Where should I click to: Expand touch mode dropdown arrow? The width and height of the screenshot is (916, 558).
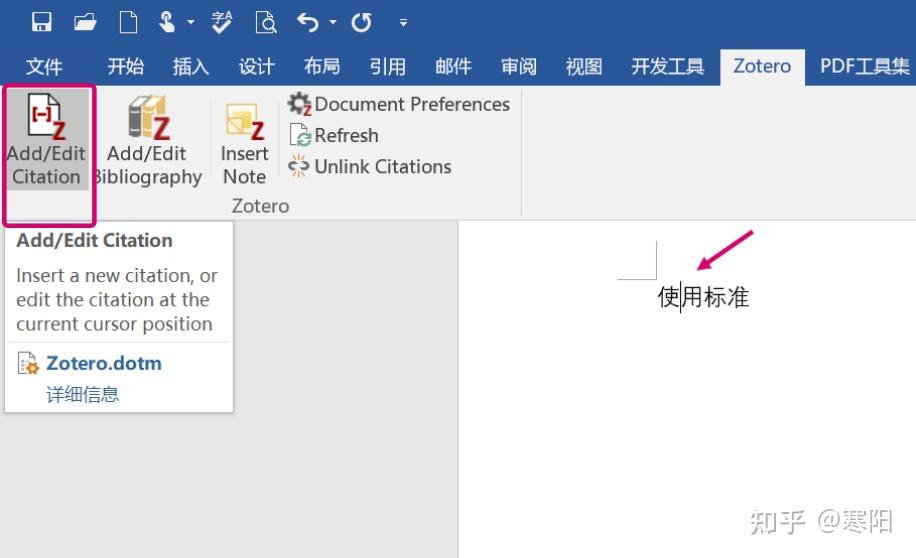191,23
